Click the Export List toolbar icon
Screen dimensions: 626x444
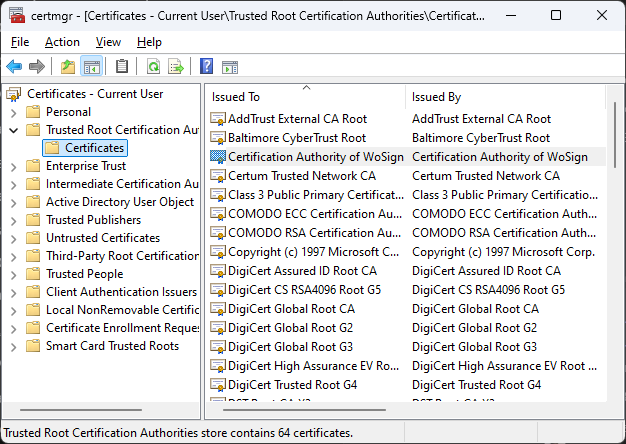point(176,67)
